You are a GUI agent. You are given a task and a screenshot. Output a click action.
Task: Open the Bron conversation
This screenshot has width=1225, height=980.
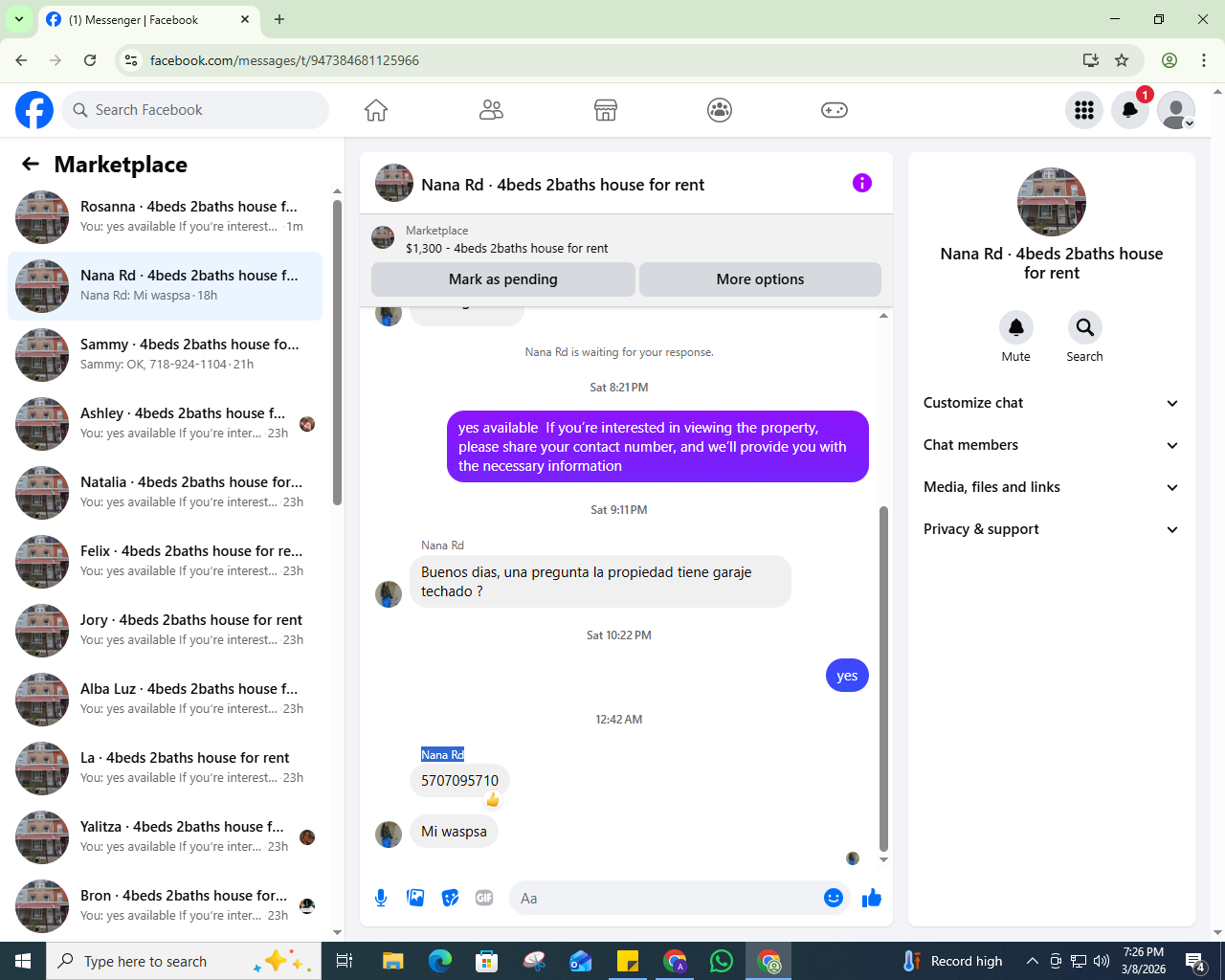pyautogui.click(x=165, y=906)
